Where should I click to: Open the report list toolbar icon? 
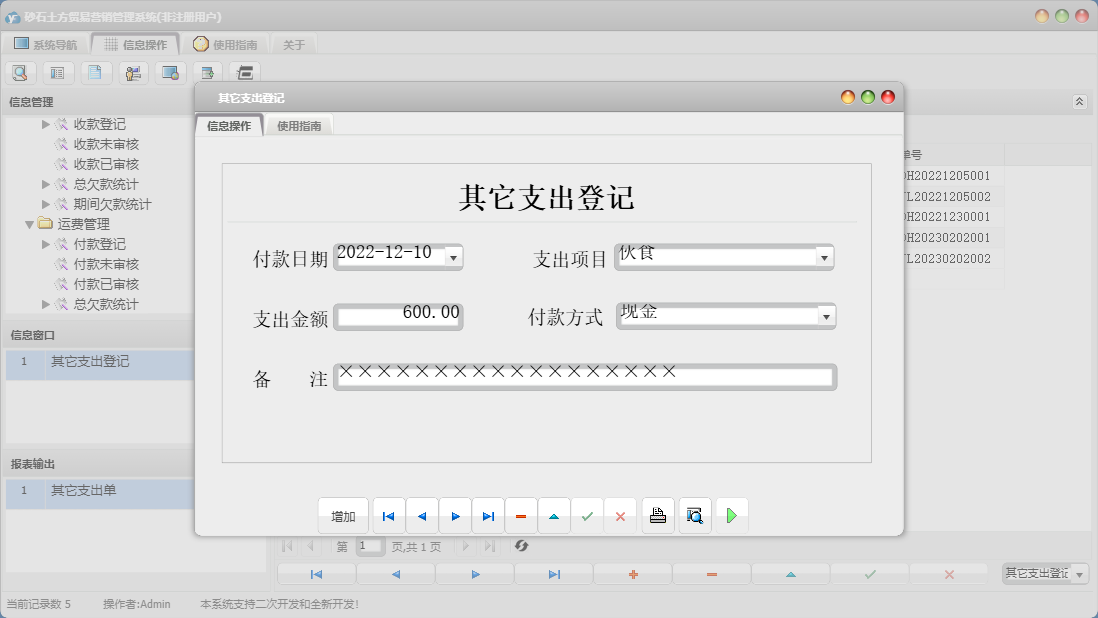pos(59,72)
